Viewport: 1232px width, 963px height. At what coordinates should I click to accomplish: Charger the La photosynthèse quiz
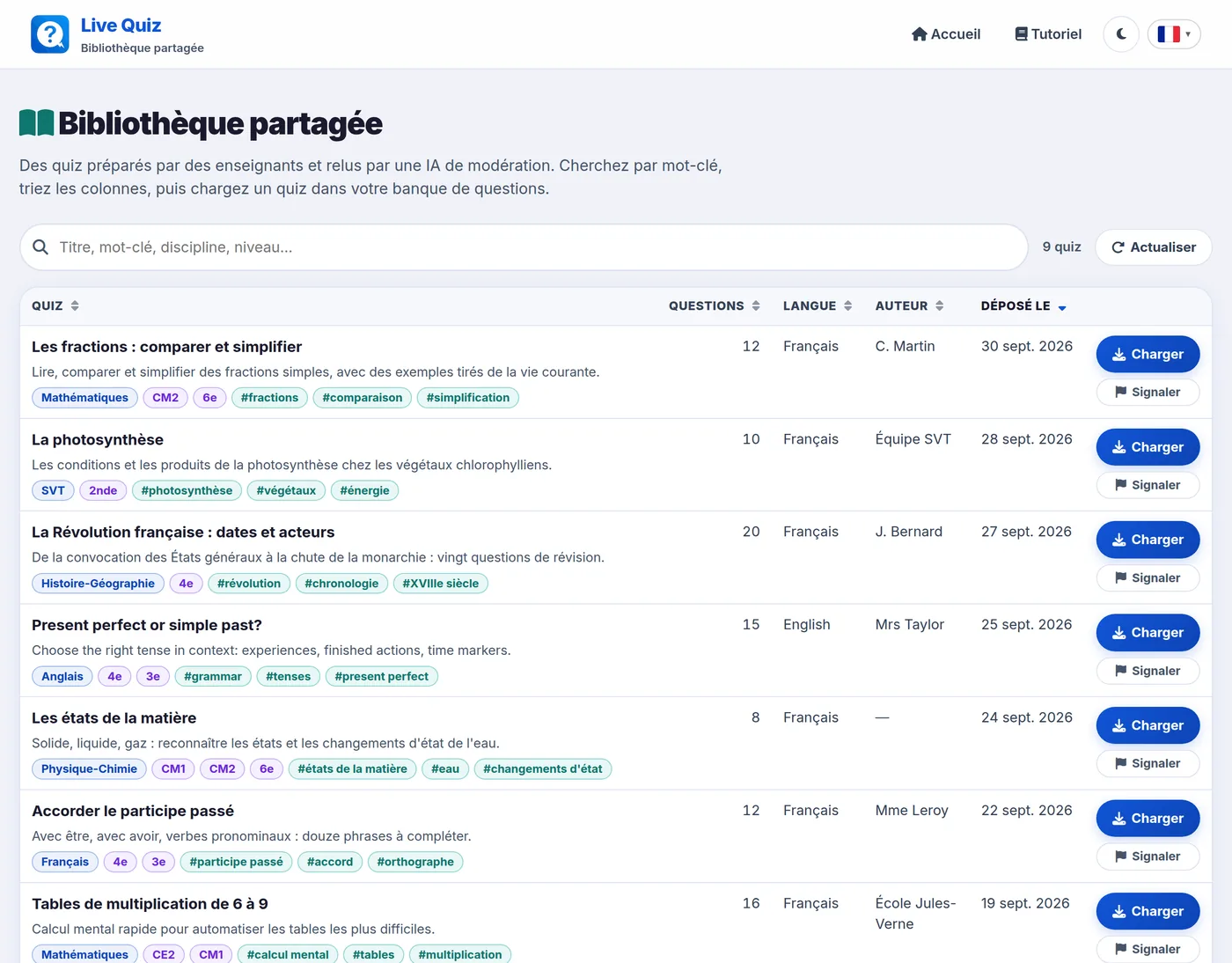1148,447
